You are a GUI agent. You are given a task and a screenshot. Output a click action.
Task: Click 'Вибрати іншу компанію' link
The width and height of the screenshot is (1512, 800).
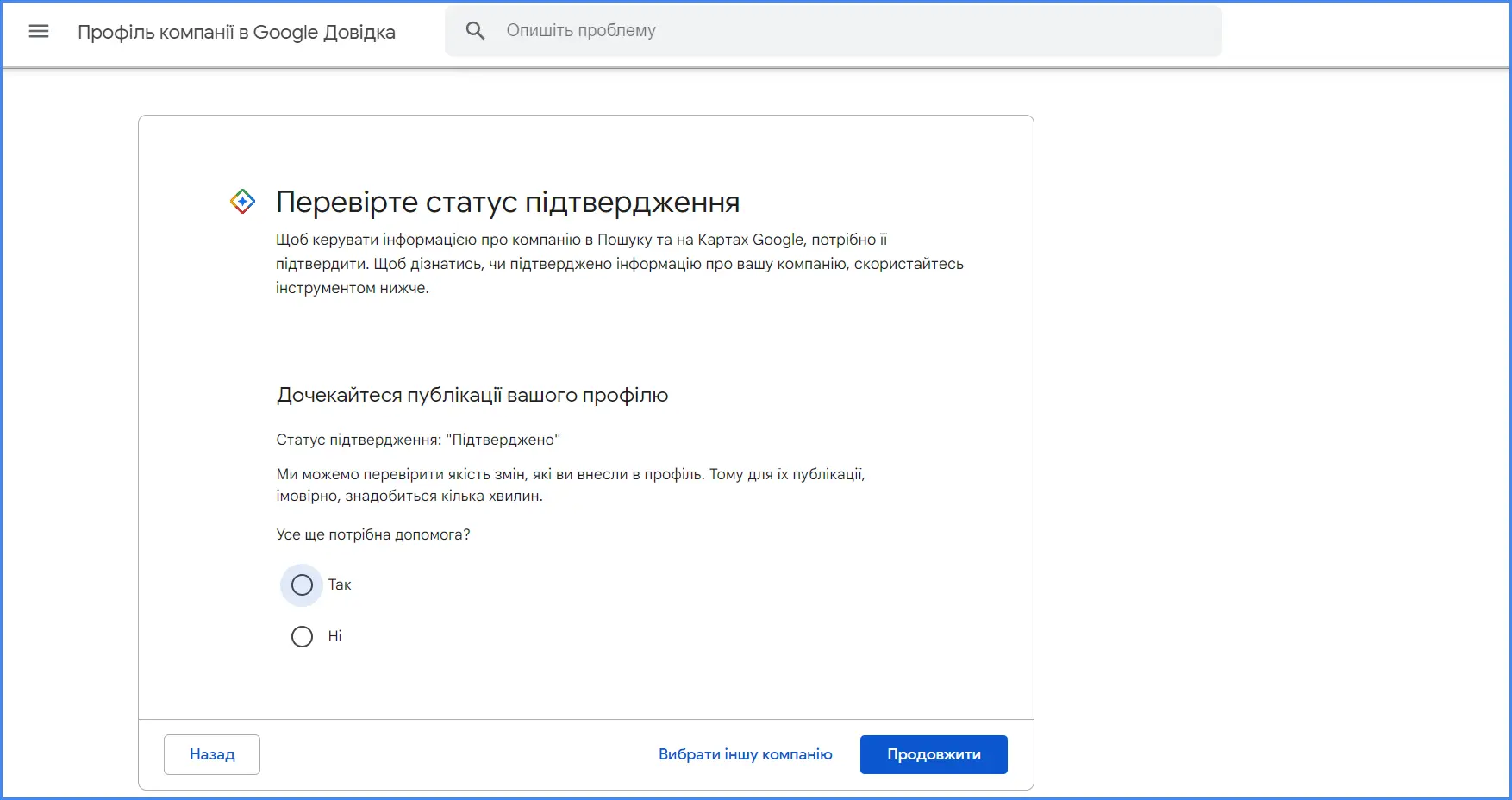tap(746, 754)
